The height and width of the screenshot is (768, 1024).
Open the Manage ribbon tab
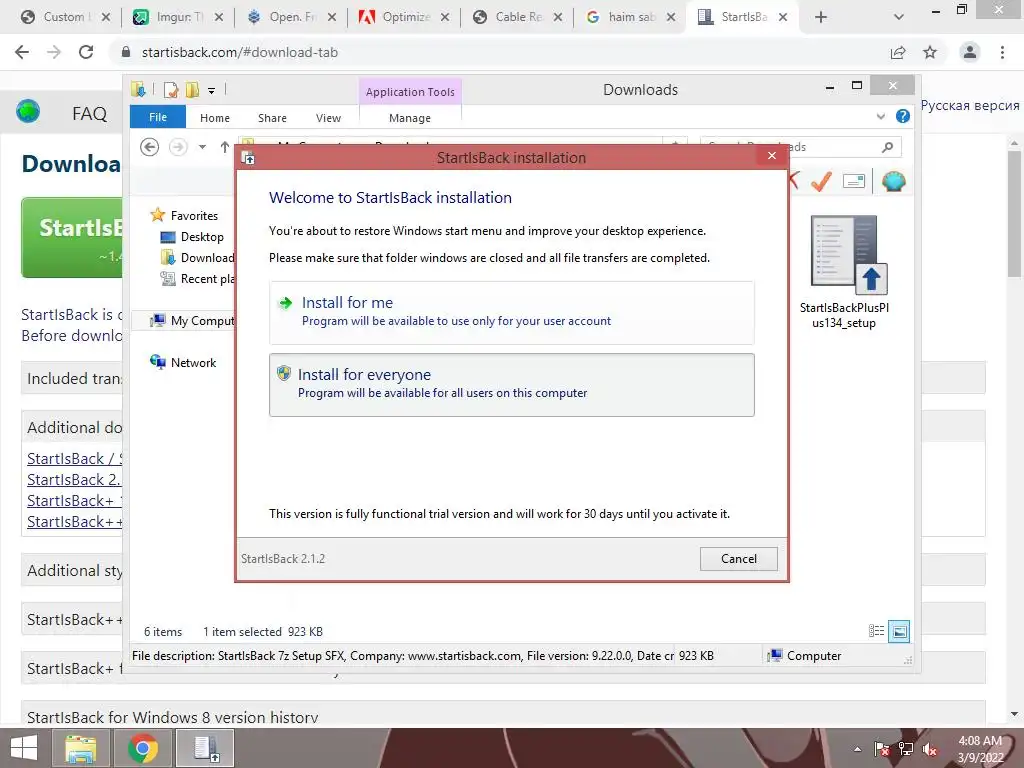point(409,118)
